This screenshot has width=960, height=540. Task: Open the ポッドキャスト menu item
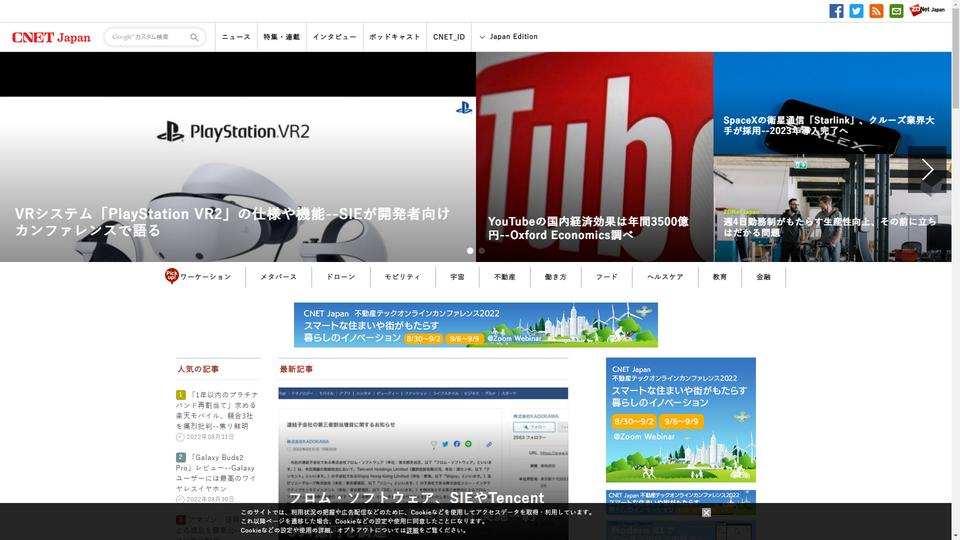click(x=395, y=37)
